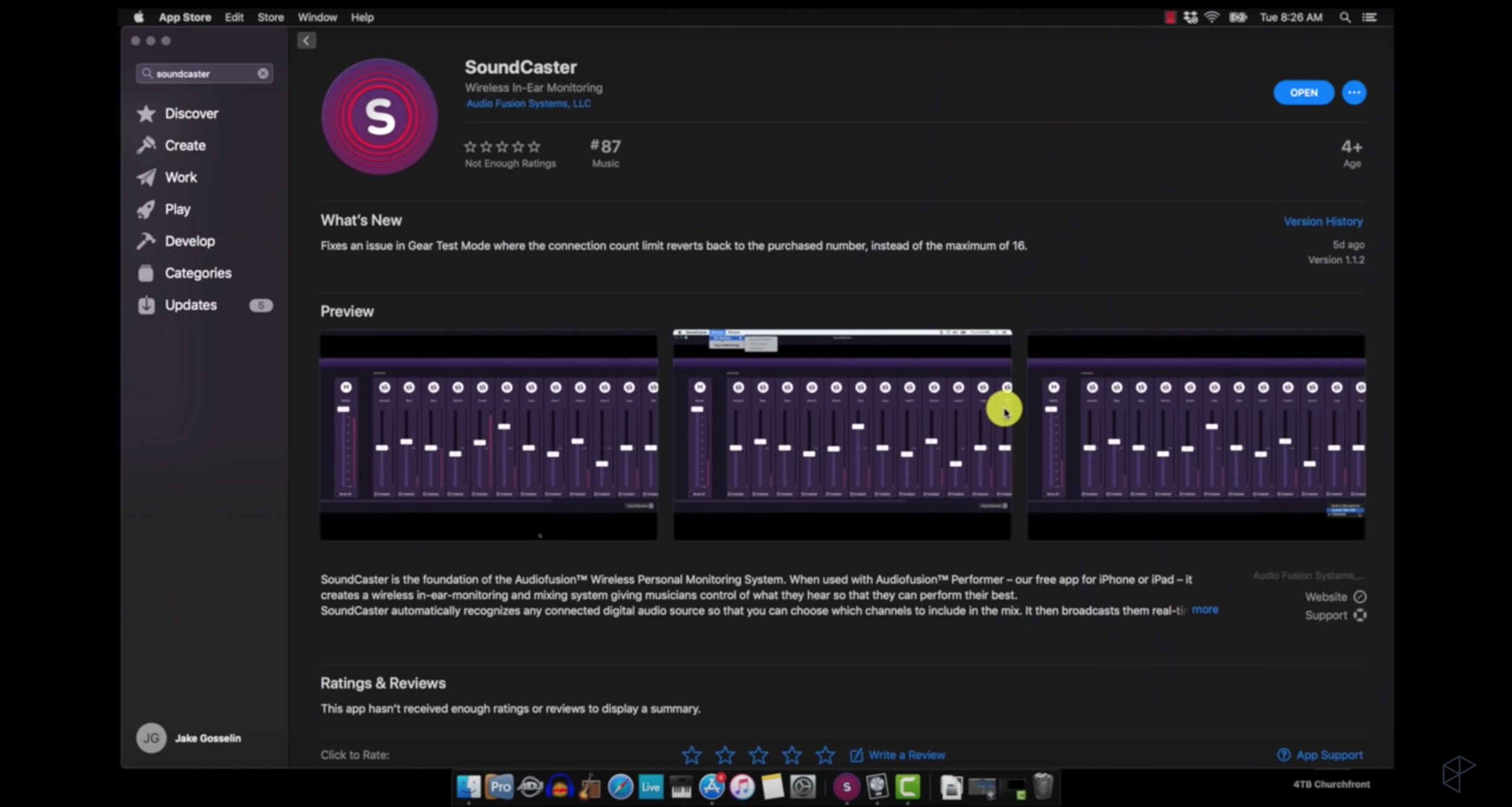Viewport: 1512px width, 807px height.
Task: Open ProPresenter from the Dock
Action: (x=500, y=787)
